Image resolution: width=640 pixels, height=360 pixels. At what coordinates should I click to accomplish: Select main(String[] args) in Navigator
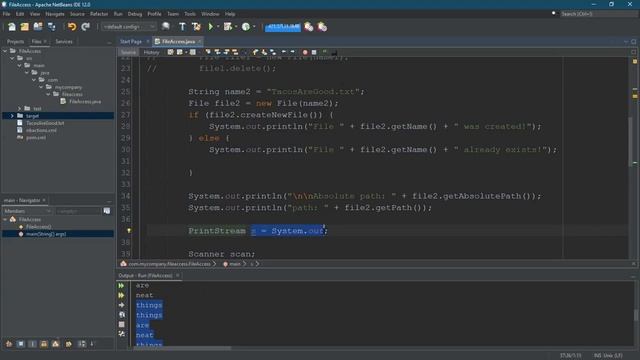(46, 234)
